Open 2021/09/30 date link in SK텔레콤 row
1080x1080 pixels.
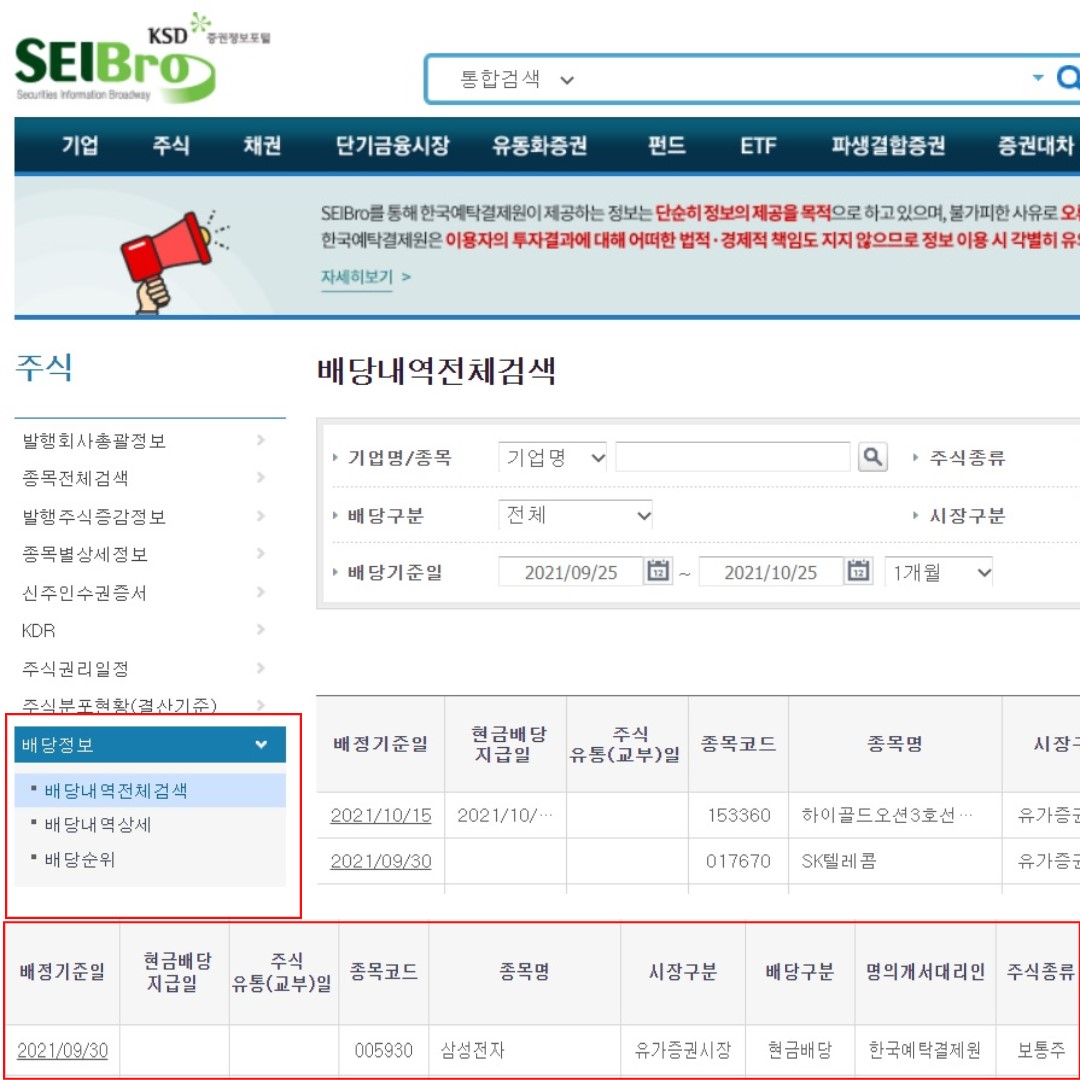pos(381,861)
